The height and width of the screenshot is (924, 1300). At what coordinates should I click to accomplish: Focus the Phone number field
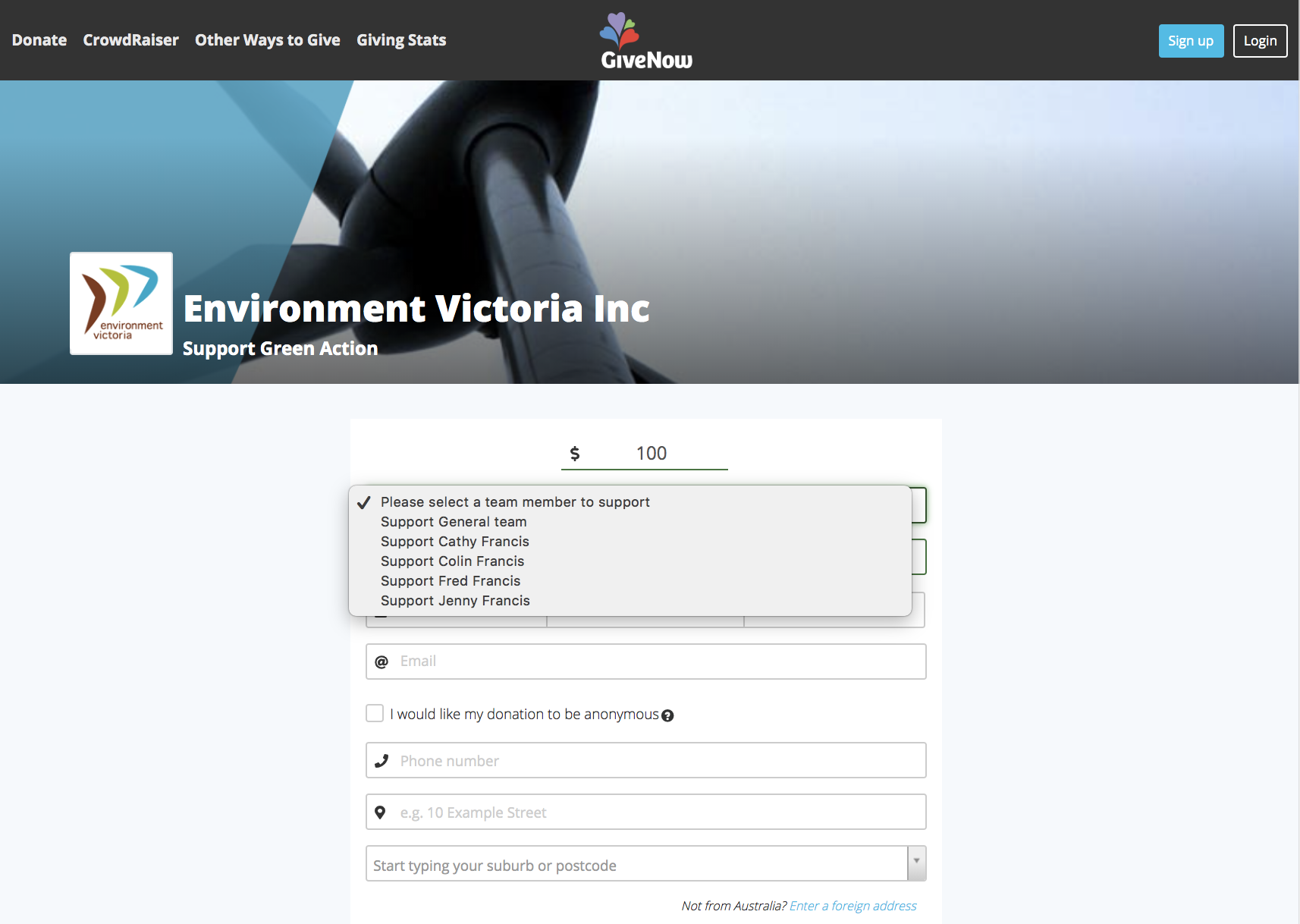(x=646, y=760)
